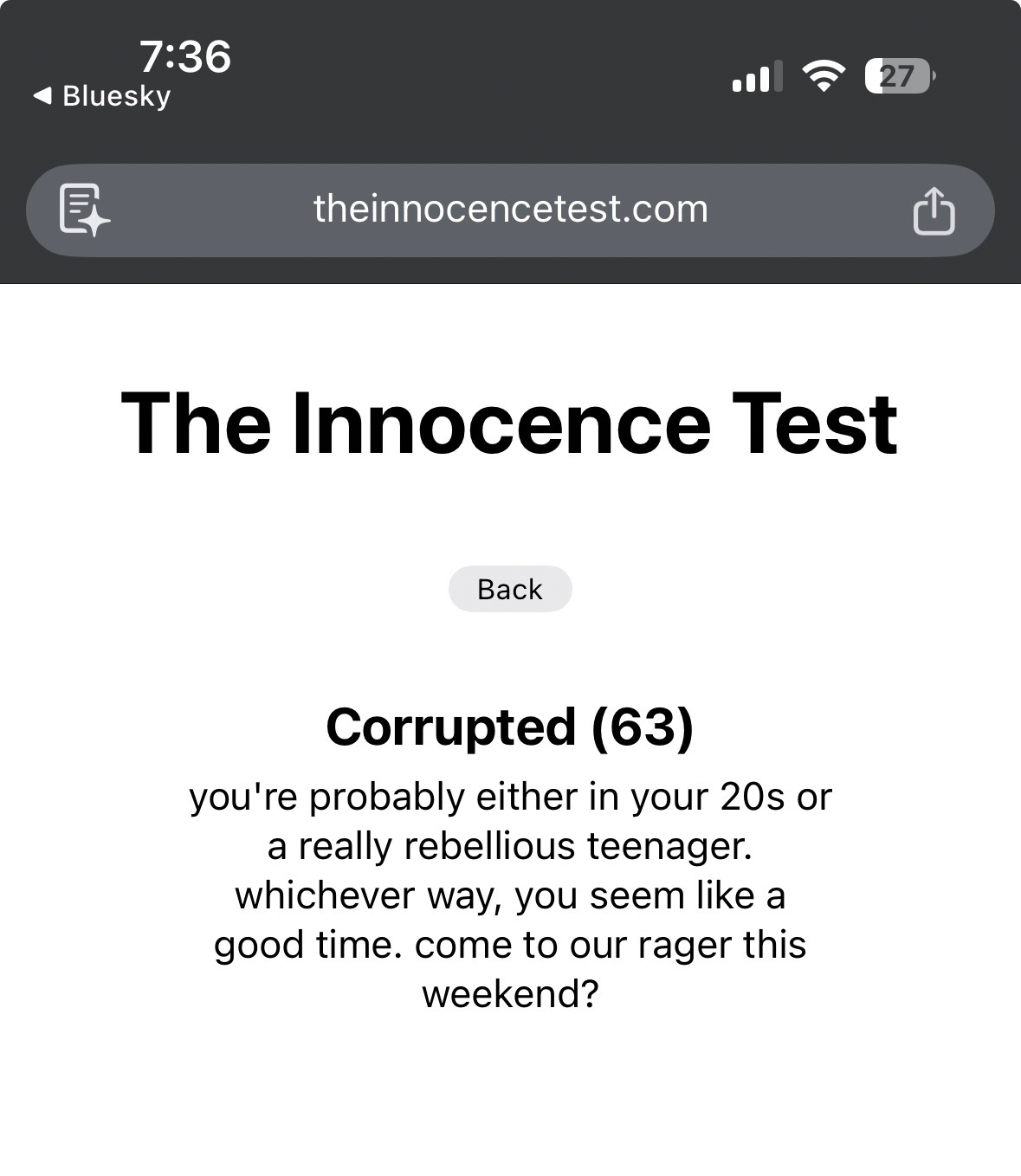The image size is (1021, 1176).
Task: Click the 'come to our rager' line
Action: pos(510,944)
